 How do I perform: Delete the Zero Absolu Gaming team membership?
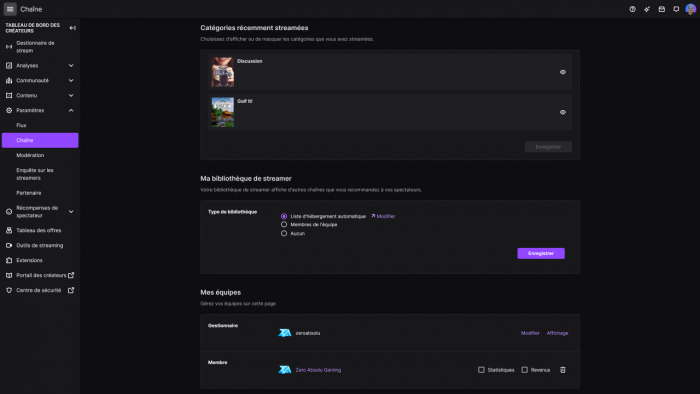tap(562, 370)
